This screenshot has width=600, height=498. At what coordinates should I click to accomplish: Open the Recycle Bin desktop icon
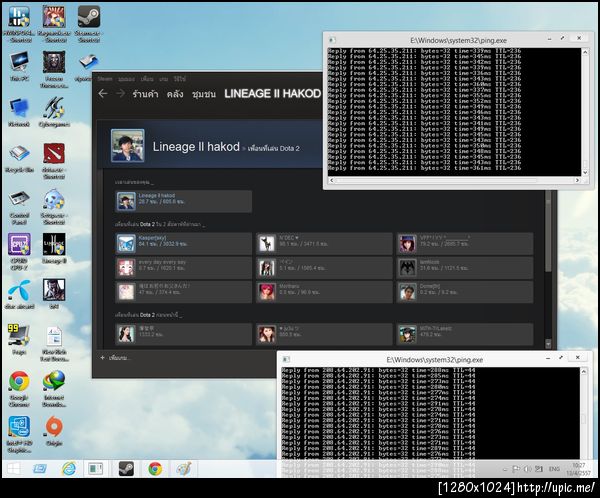pos(19,158)
